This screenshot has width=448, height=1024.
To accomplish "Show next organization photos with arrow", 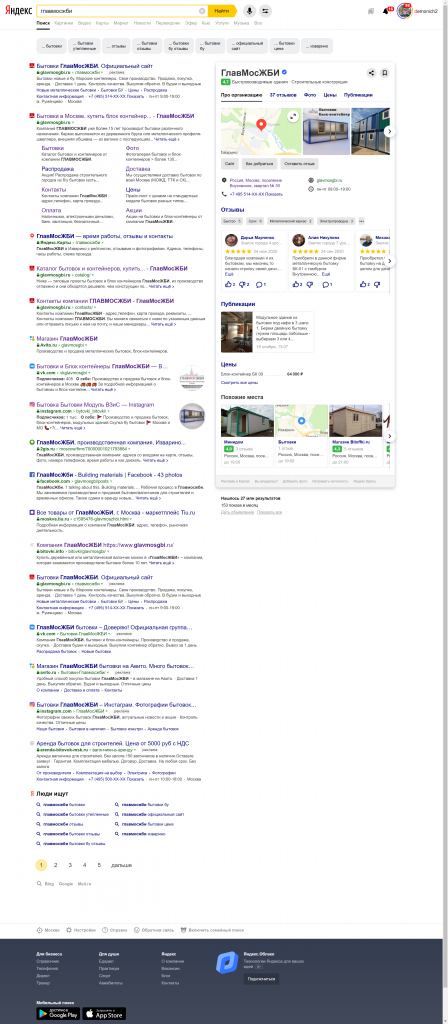I will [x=389, y=131].
